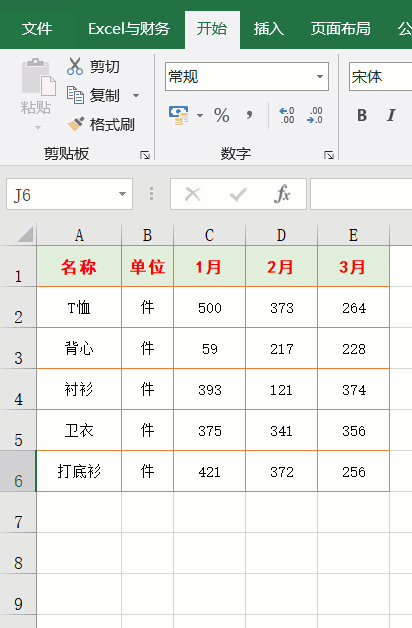The height and width of the screenshot is (628, 412).
Task: Select row 6 header
Action: 18,471
